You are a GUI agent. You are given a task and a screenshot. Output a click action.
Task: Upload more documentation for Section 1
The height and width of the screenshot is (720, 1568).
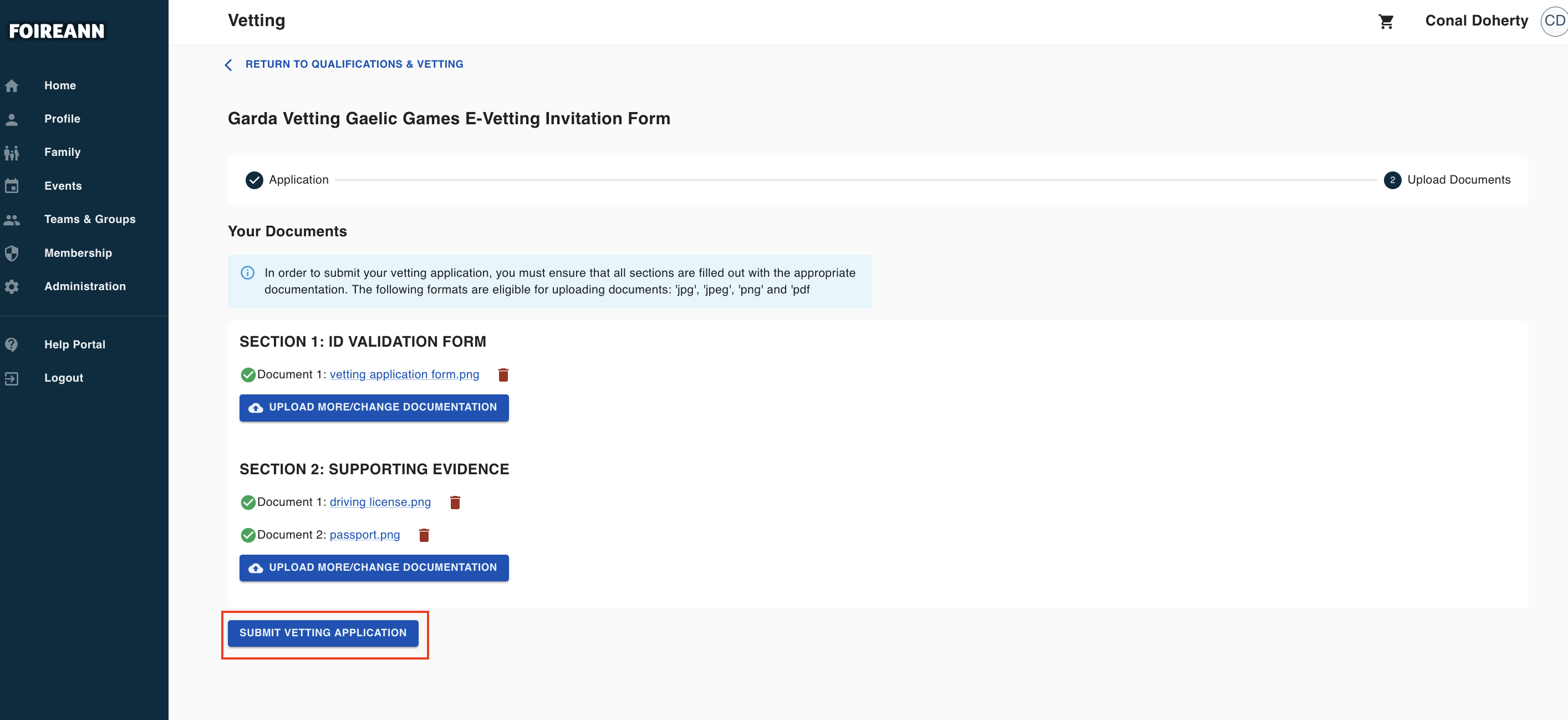(x=374, y=408)
